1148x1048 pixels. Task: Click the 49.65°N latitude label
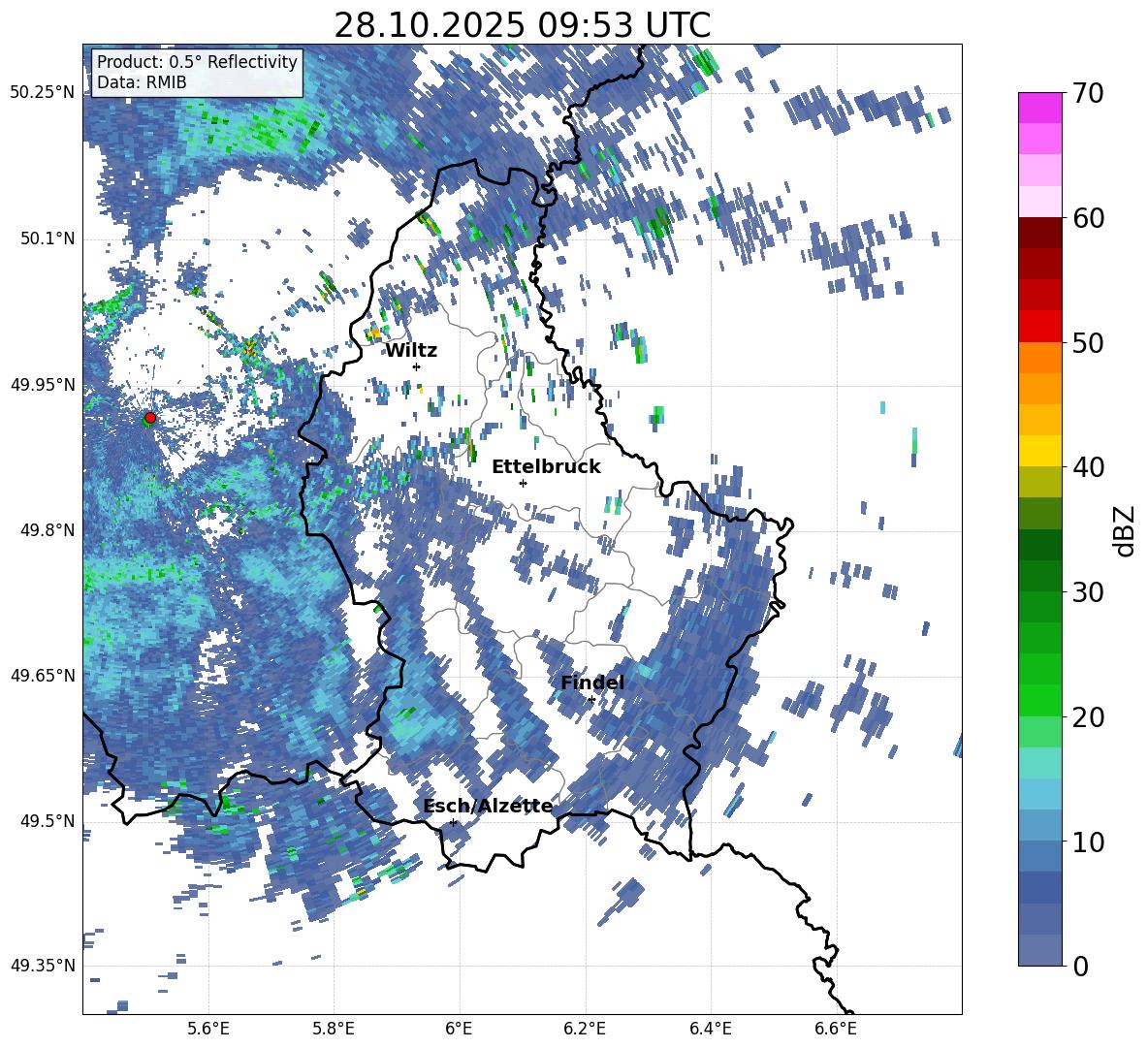click(43, 676)
